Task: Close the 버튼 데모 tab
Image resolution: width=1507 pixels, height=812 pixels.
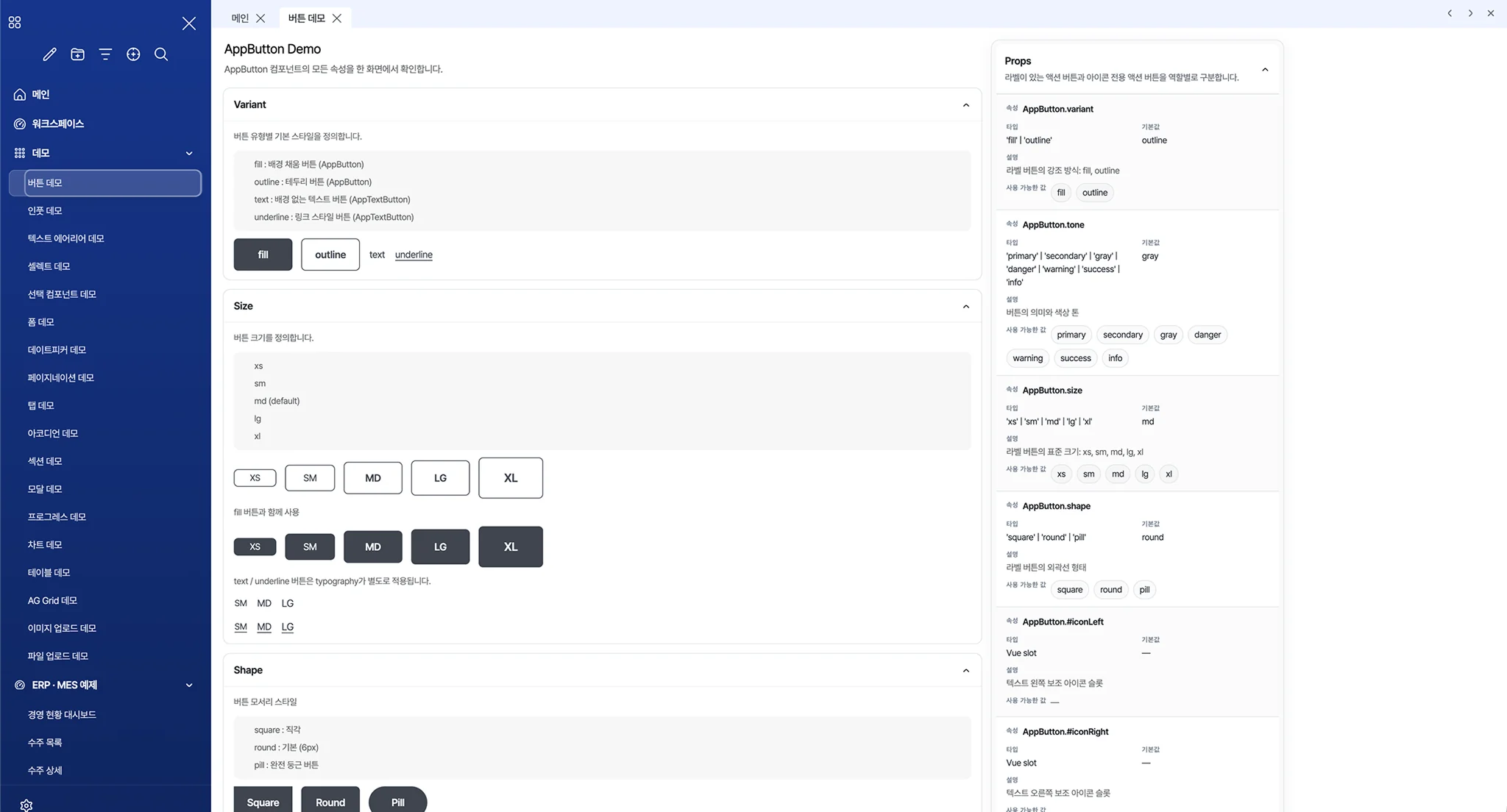Action: pos(337,18)
